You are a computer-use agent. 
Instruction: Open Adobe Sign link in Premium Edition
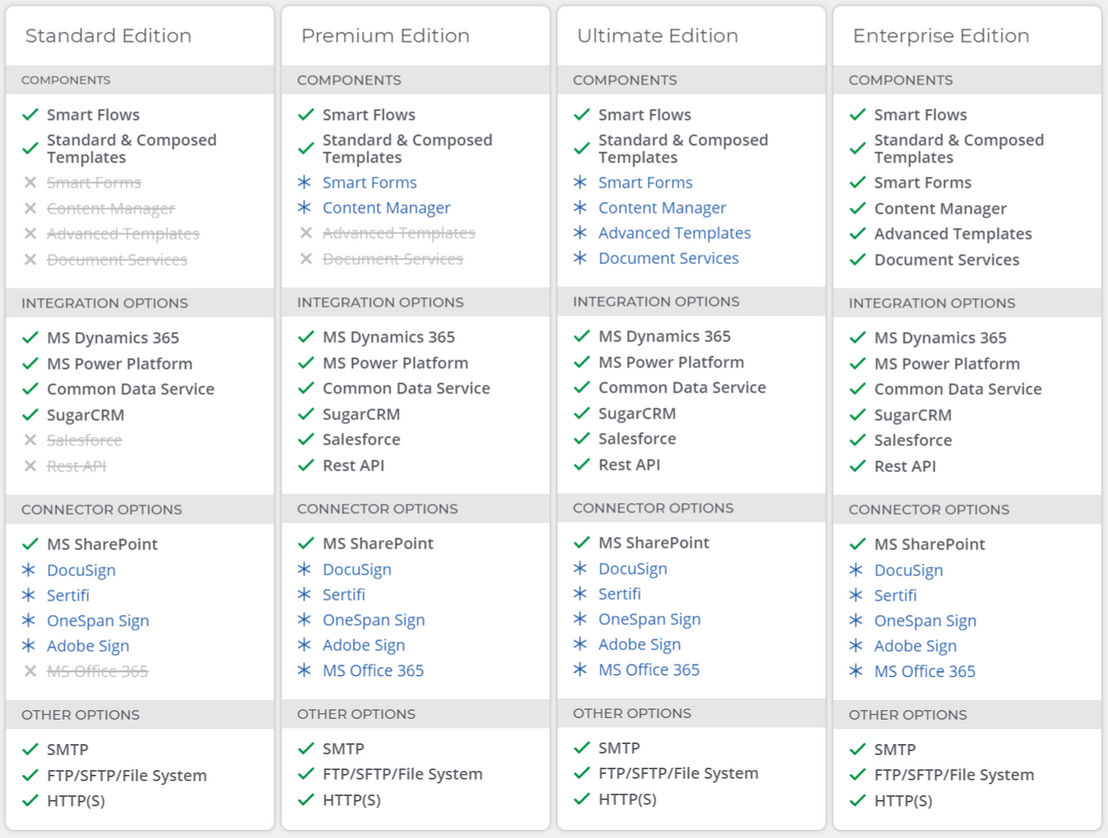coord(364,645)
